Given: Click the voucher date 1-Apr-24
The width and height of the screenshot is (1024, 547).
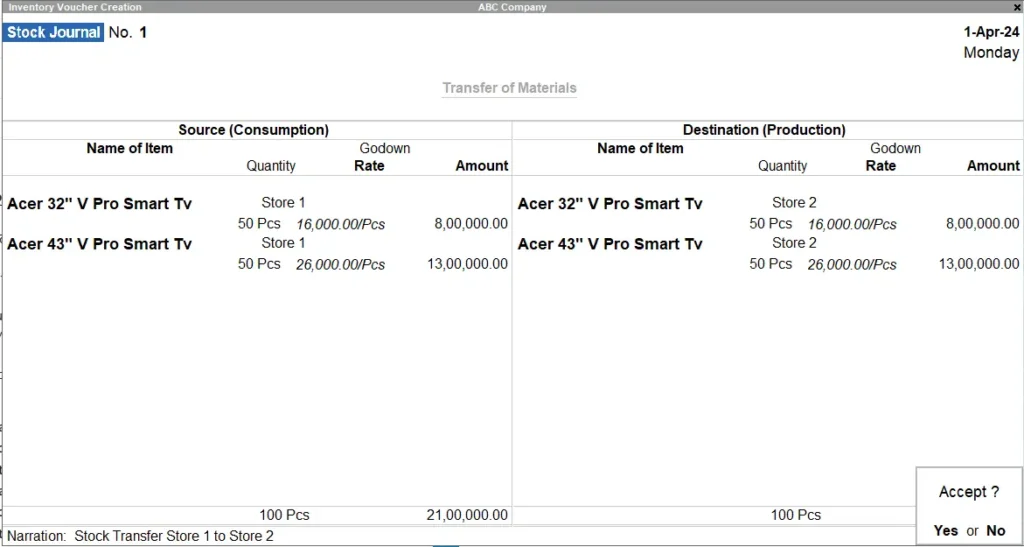Looking at the screenshot, I should point(991,32).
